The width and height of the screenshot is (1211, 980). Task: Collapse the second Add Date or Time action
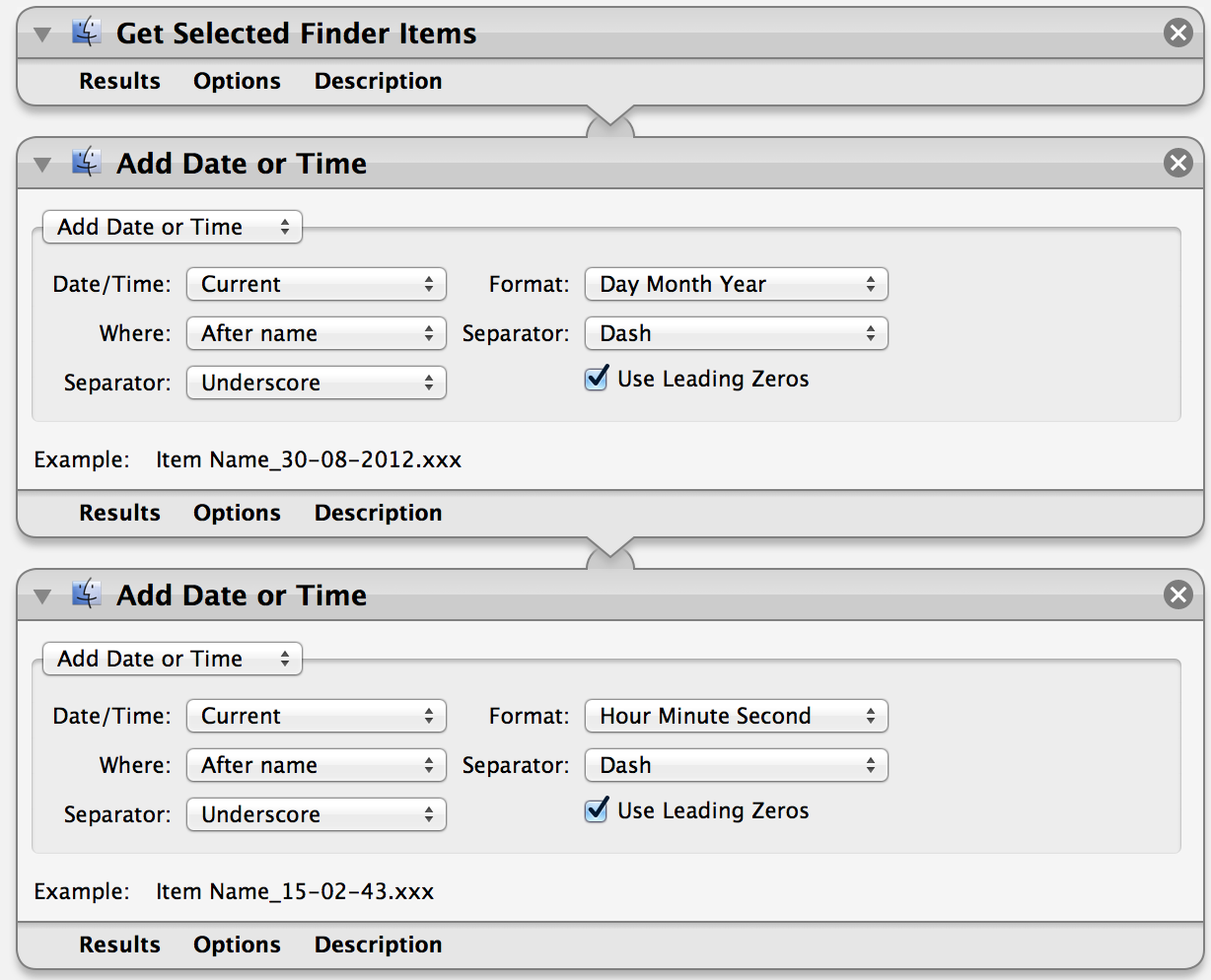tap(42, 596)
